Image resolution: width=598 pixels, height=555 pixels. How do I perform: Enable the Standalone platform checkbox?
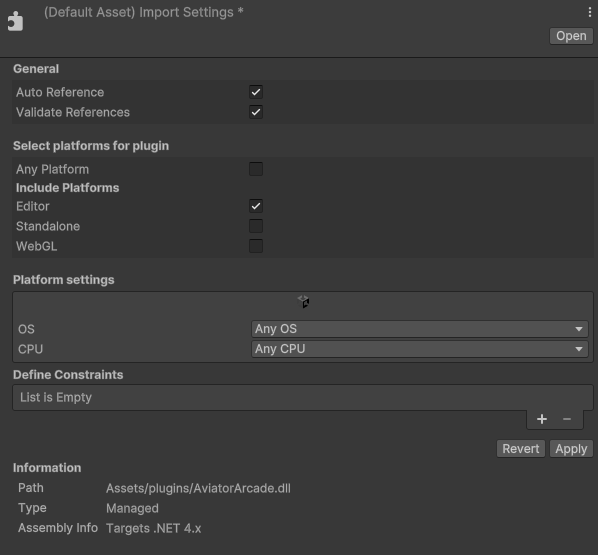click(256, 226)
